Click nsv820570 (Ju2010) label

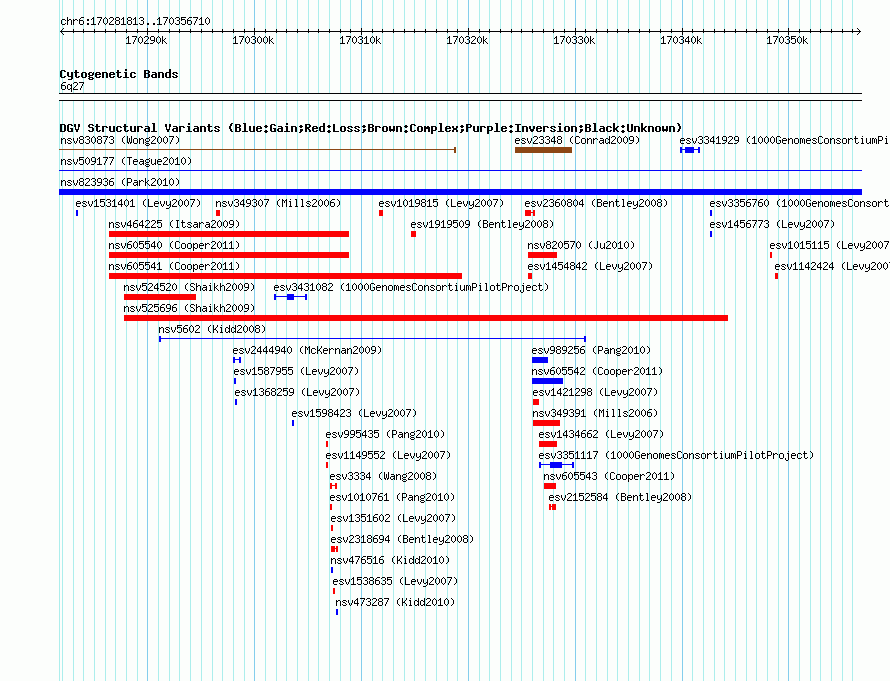581,245
